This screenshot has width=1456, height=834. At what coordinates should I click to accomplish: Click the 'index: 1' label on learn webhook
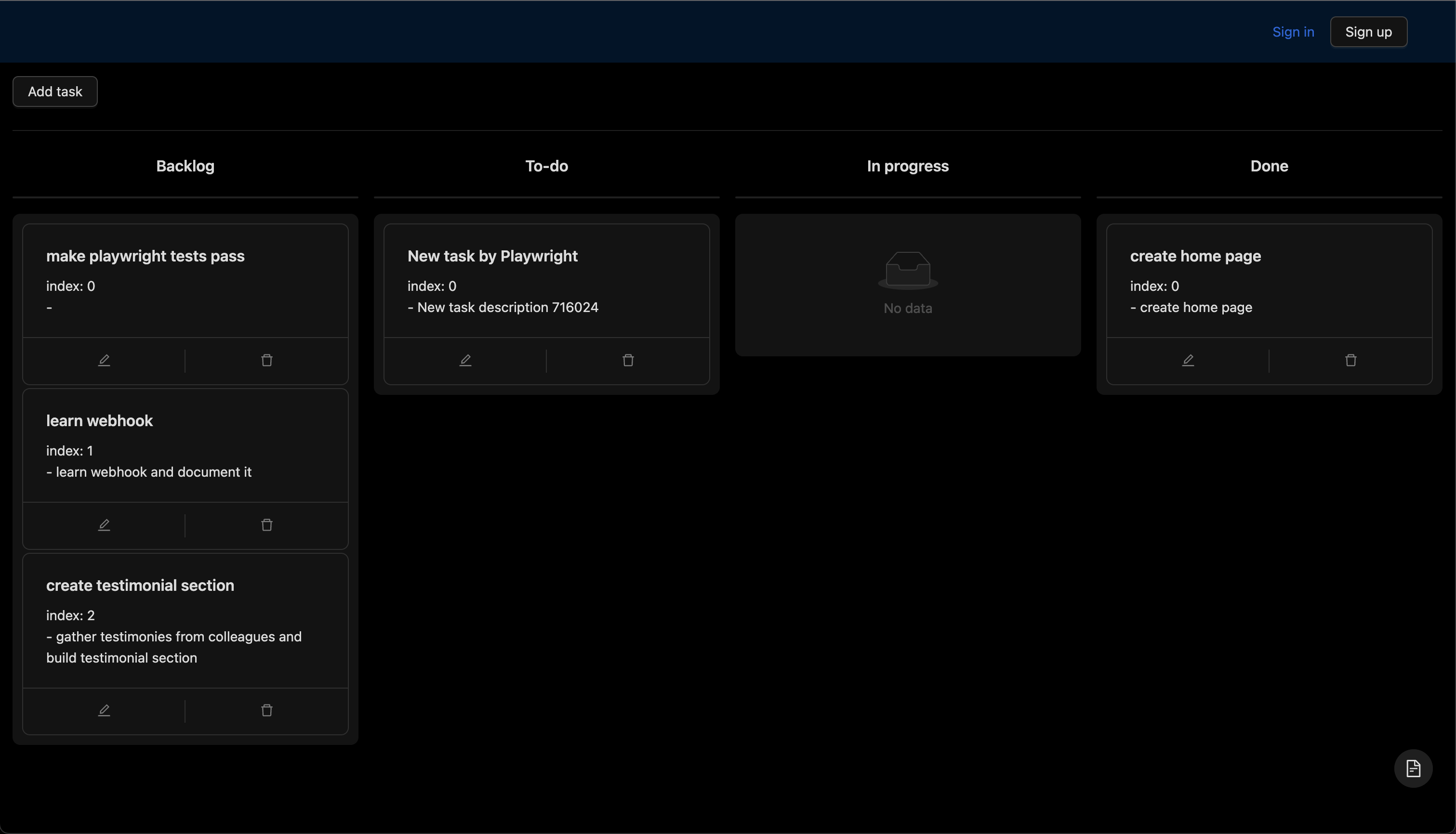[x=69, y=451]
